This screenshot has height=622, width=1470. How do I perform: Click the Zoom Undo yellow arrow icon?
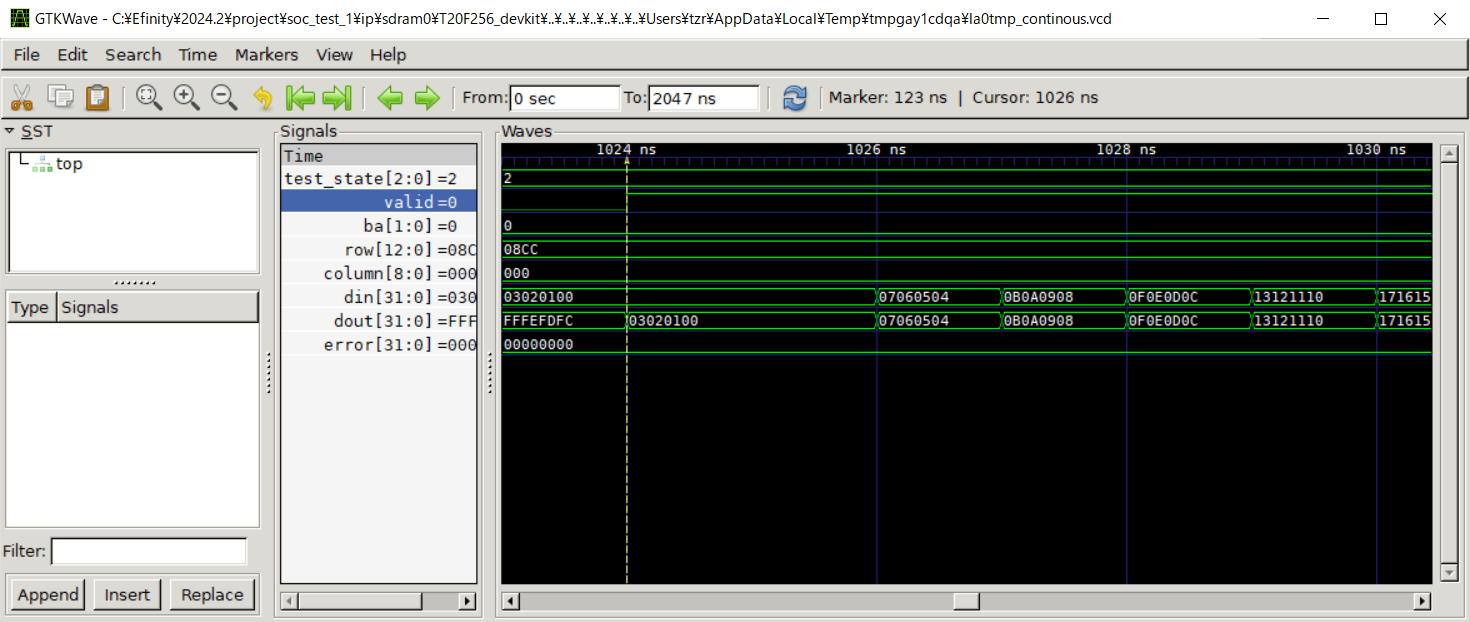pos(262,97)
